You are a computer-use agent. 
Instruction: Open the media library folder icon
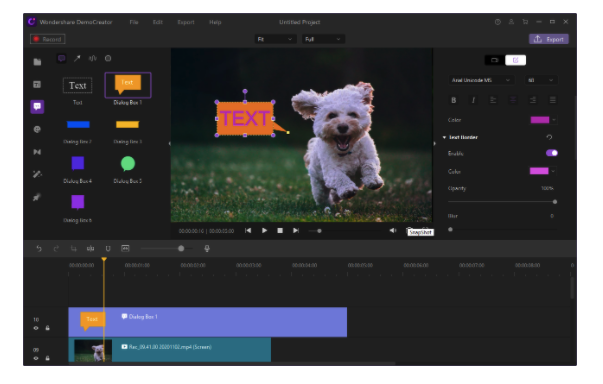(37, 62)
